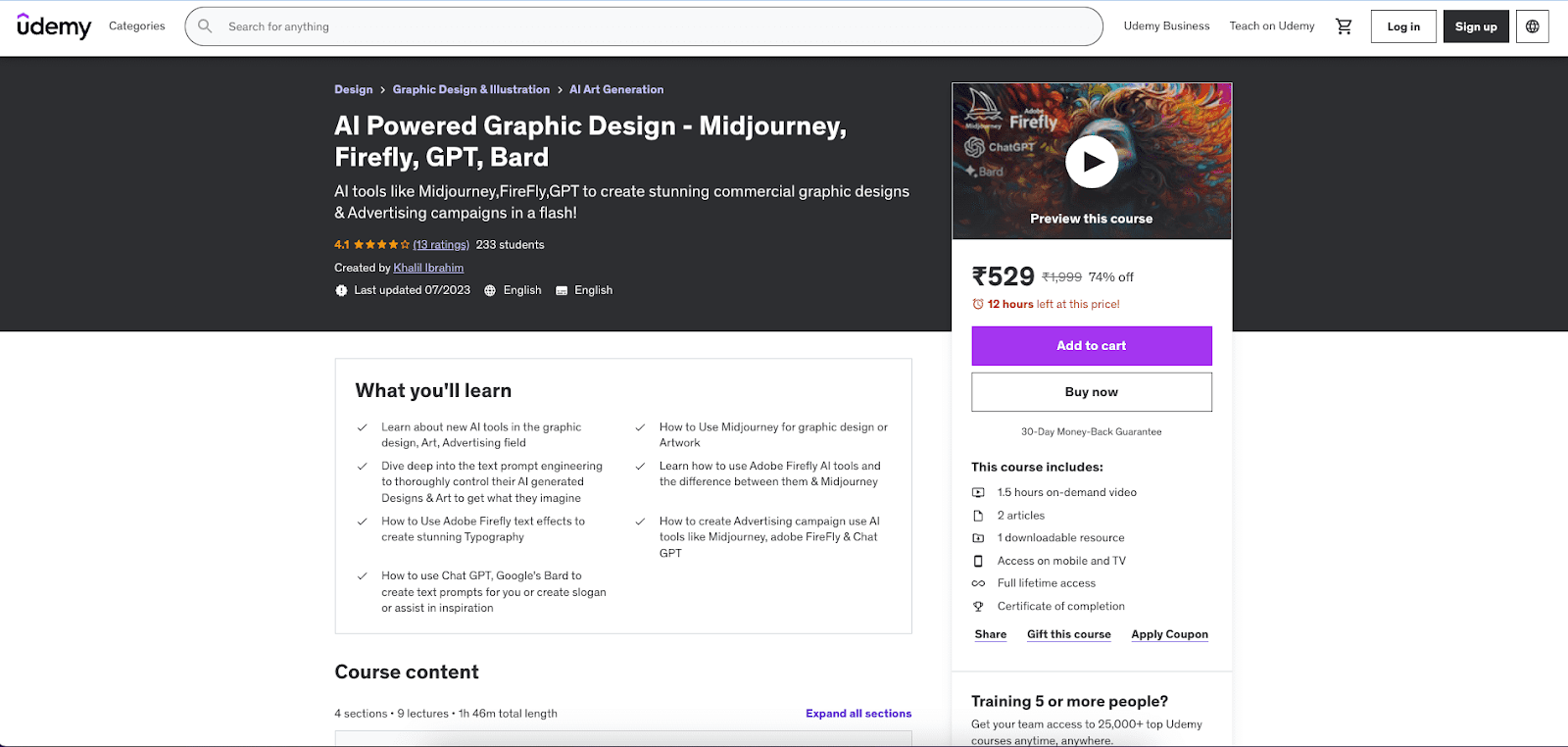The width and height of the screenshot is (1568, 747).
Task: Open the Categories menu
Action: tap(137, 26)
